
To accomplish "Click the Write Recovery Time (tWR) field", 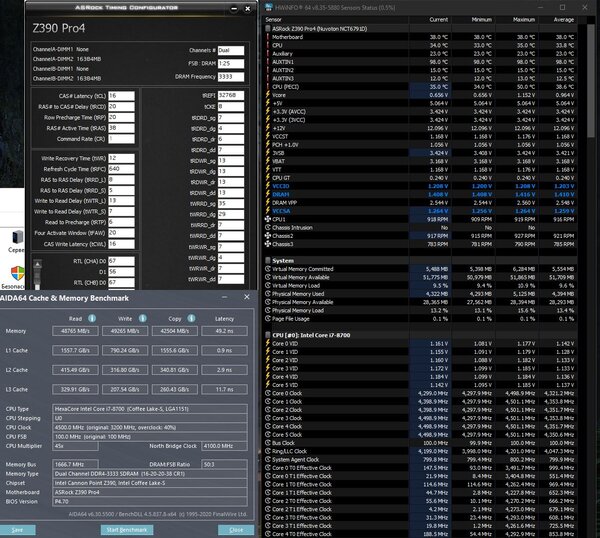I will 121,158.
